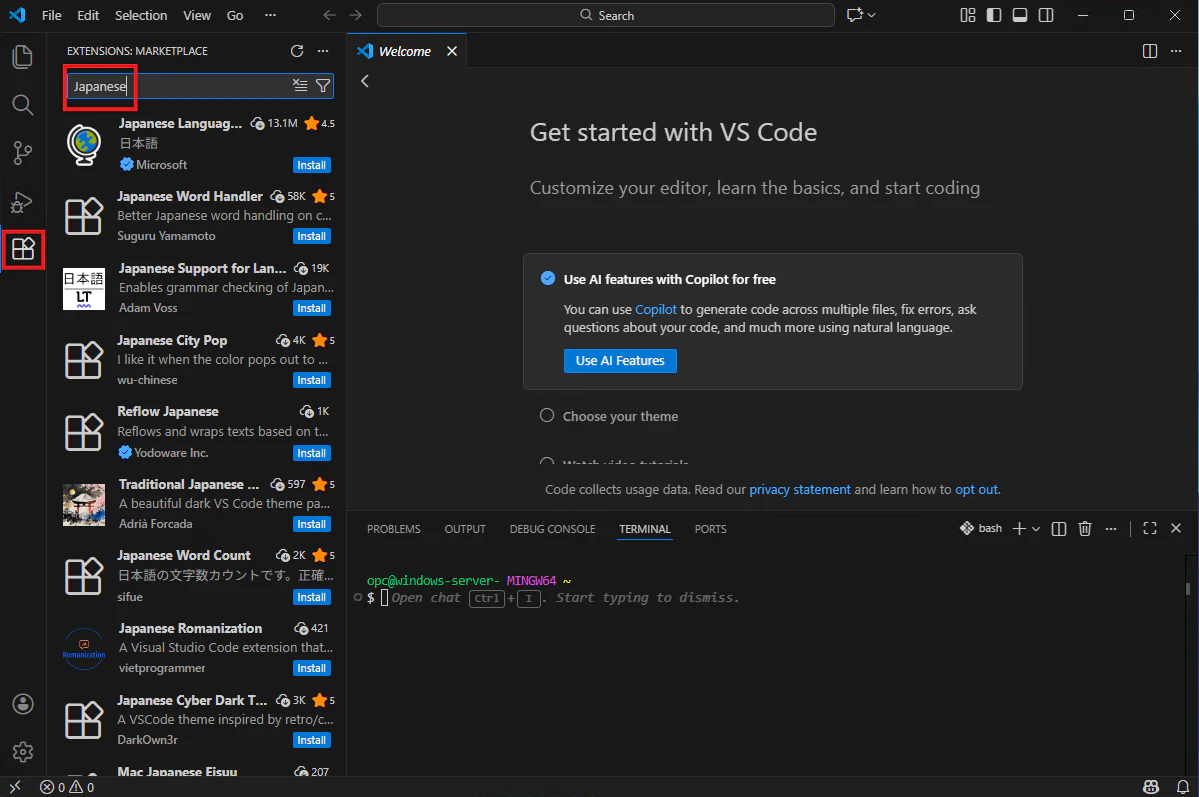Open the Explorer view in activity bar
1199x797 pixels.
tap(23, 57)
